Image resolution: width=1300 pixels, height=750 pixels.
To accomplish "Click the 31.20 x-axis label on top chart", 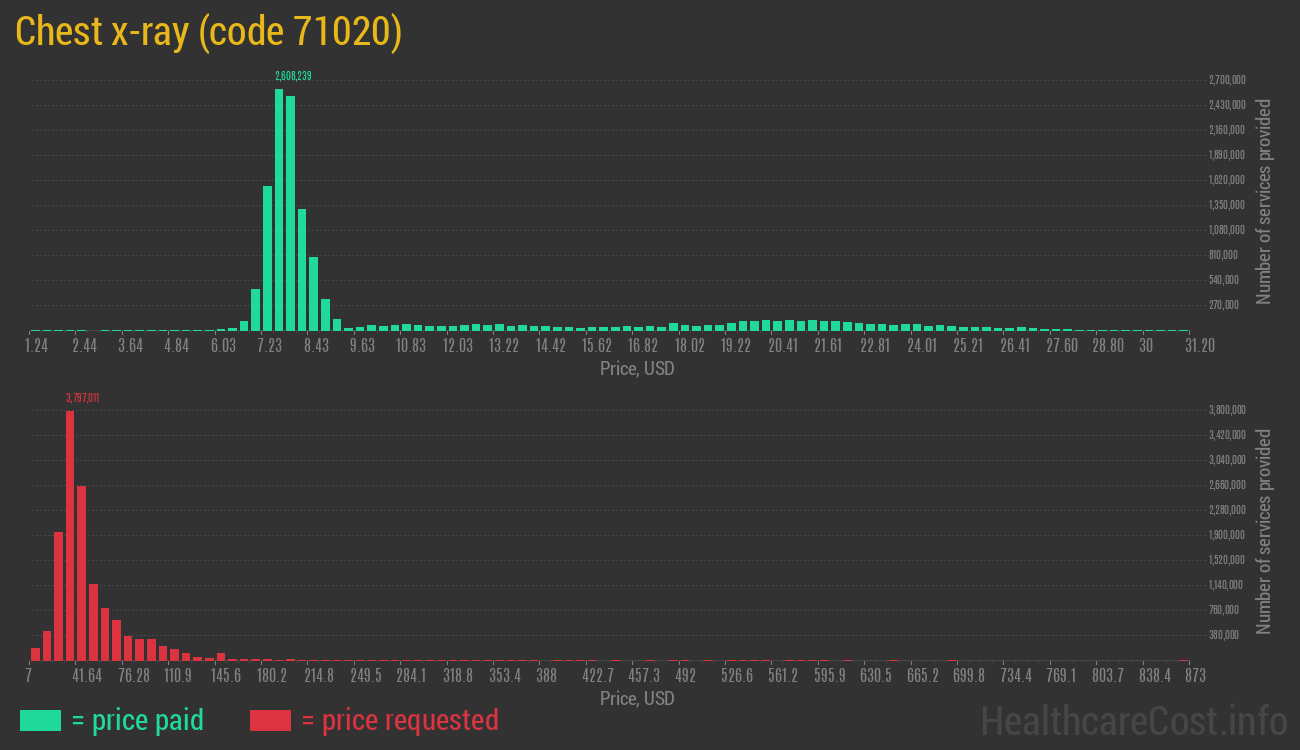I will coord(1199,346).
